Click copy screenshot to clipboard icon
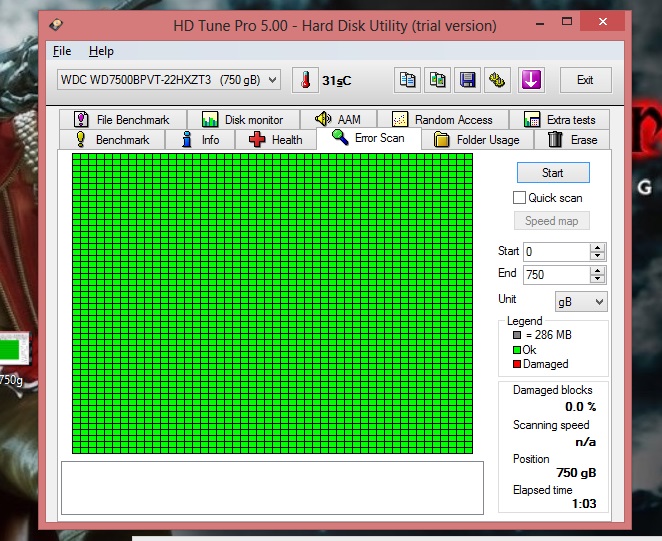The height and width of the screenshot is (541, 662). tap(437, 80)
